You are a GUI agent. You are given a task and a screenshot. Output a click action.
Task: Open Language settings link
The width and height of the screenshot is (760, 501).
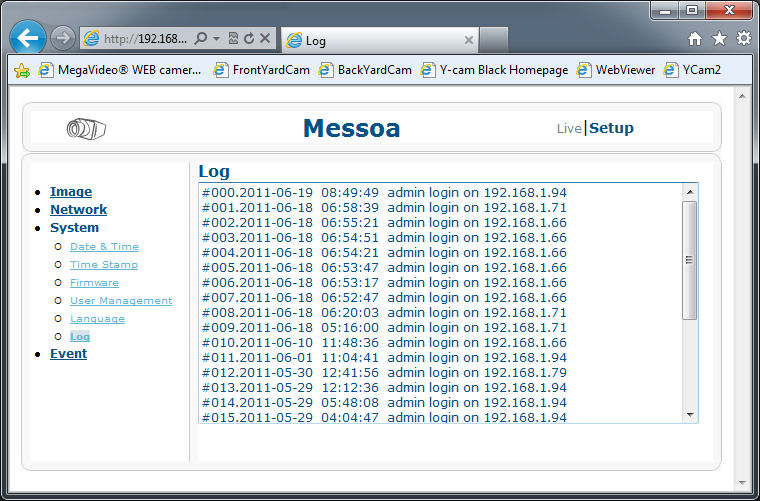tap(97, 319)
